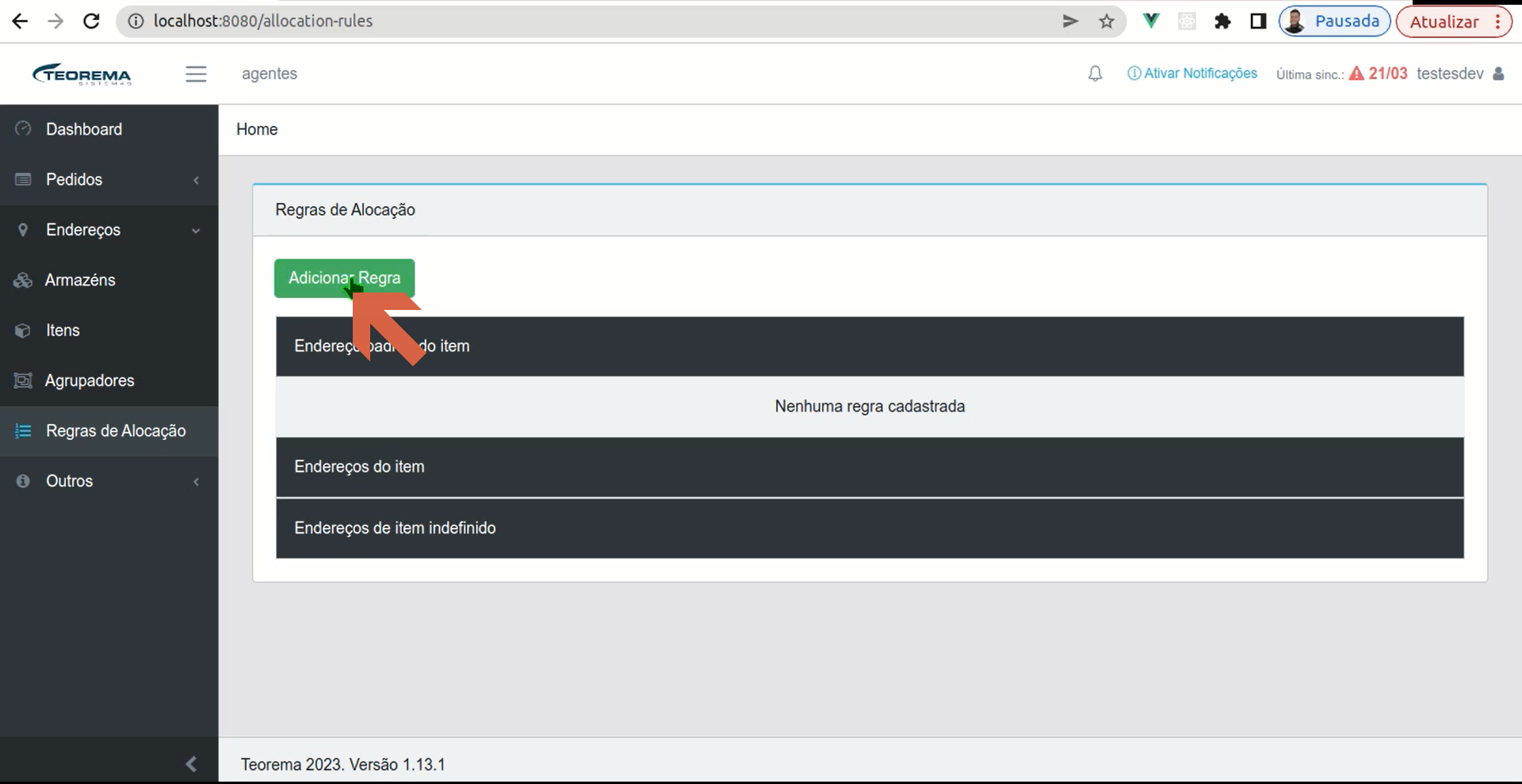Click the user profile icon beside testesdev

tap(1498, 74)
